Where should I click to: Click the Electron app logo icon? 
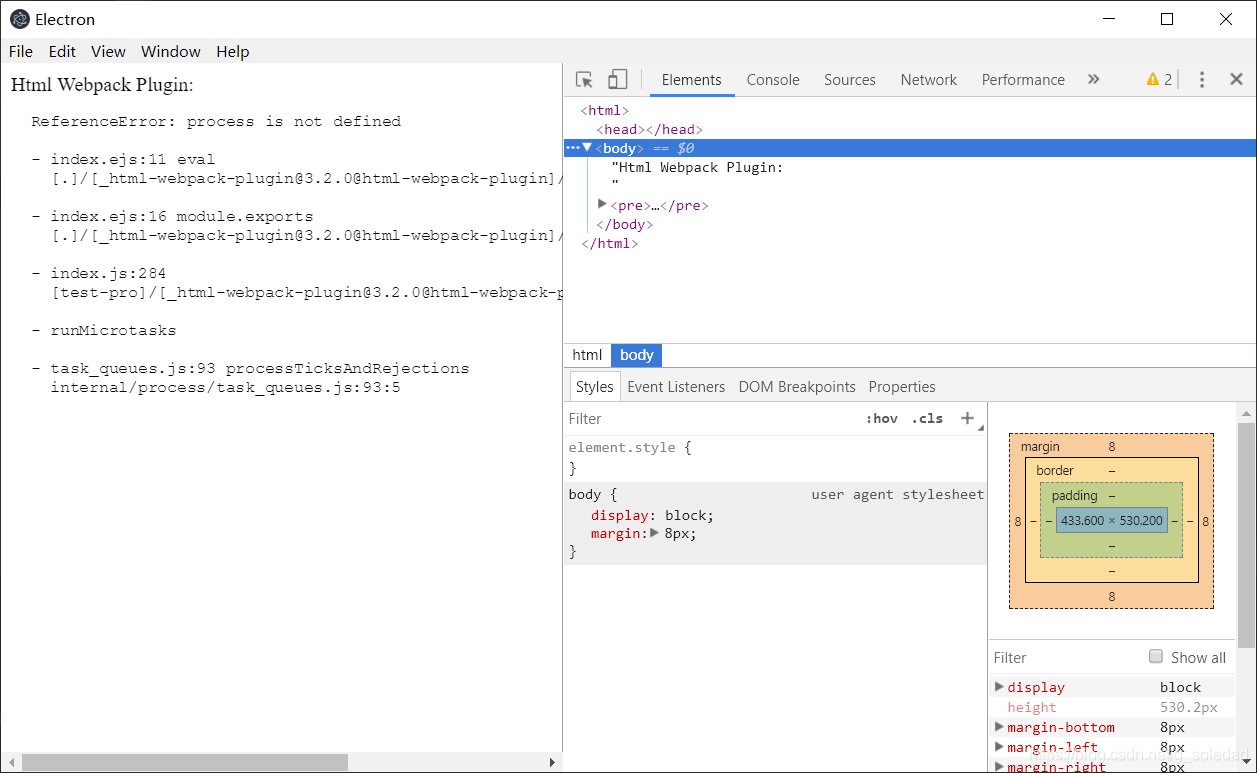pyautogui.click(x=19, y=19)
